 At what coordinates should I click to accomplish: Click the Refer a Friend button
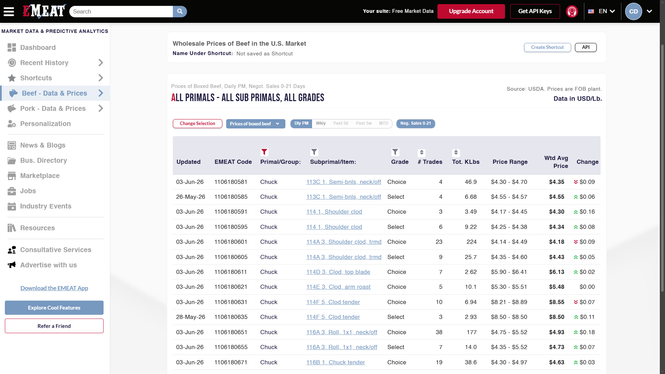(x=54, y=326)
